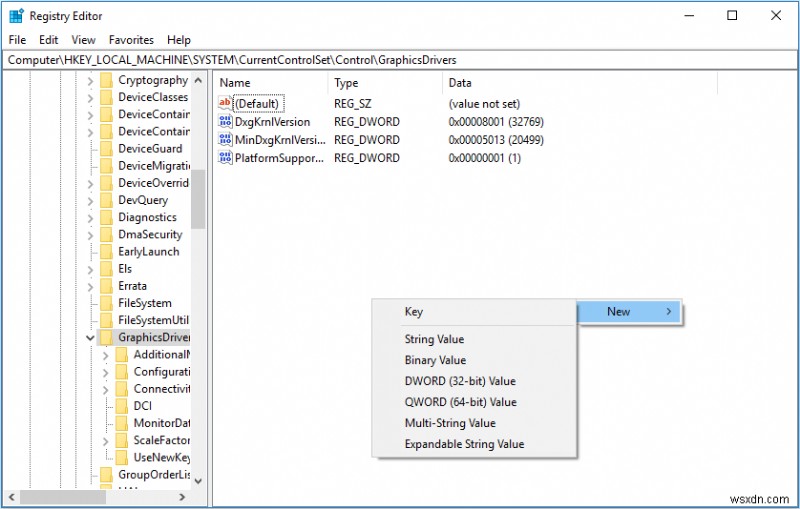Open the Favorites menu
Screen dimensions: 800x509
(131, 40)
